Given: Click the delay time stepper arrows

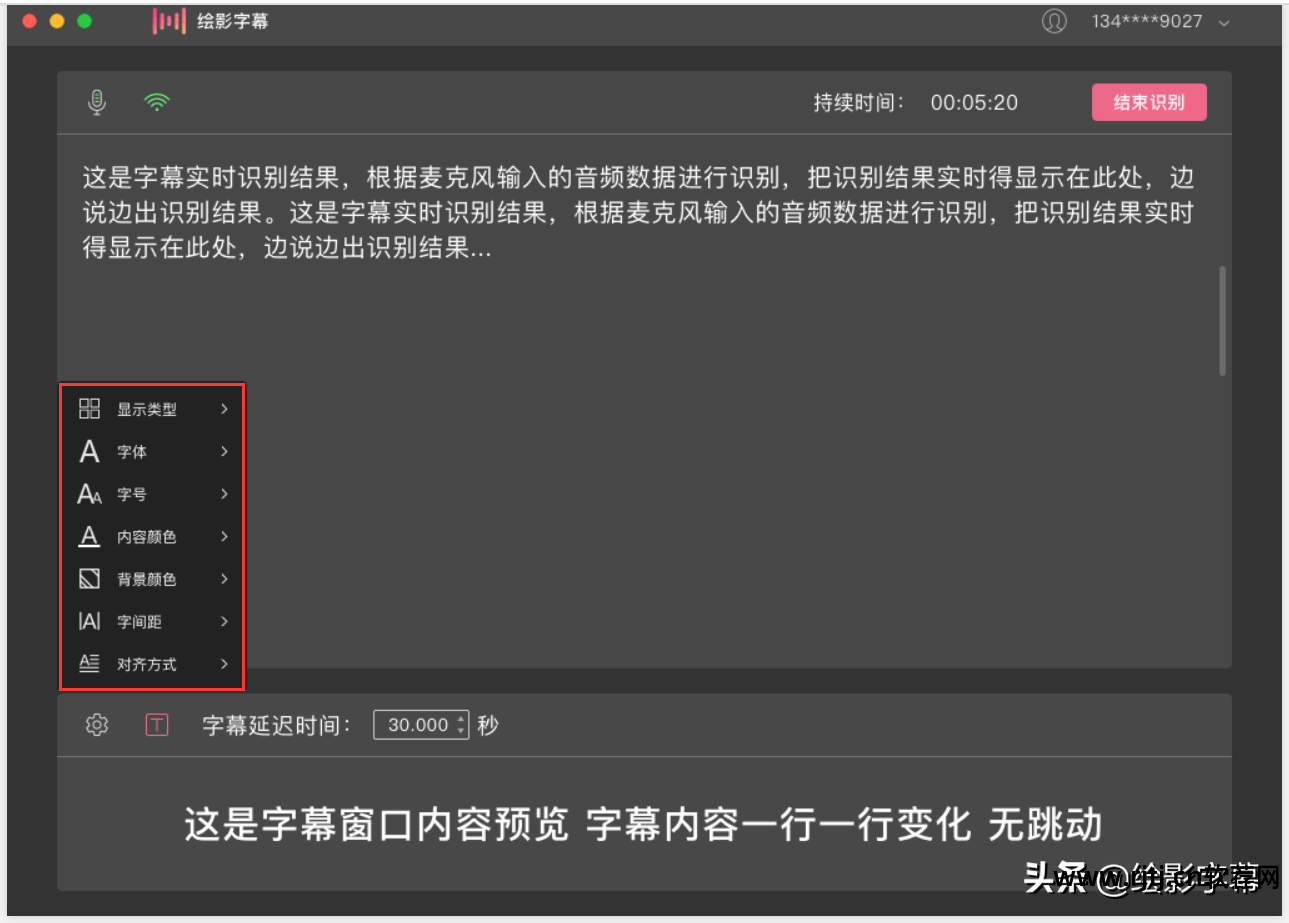Looking at the screenshot, I should (460, 725).
